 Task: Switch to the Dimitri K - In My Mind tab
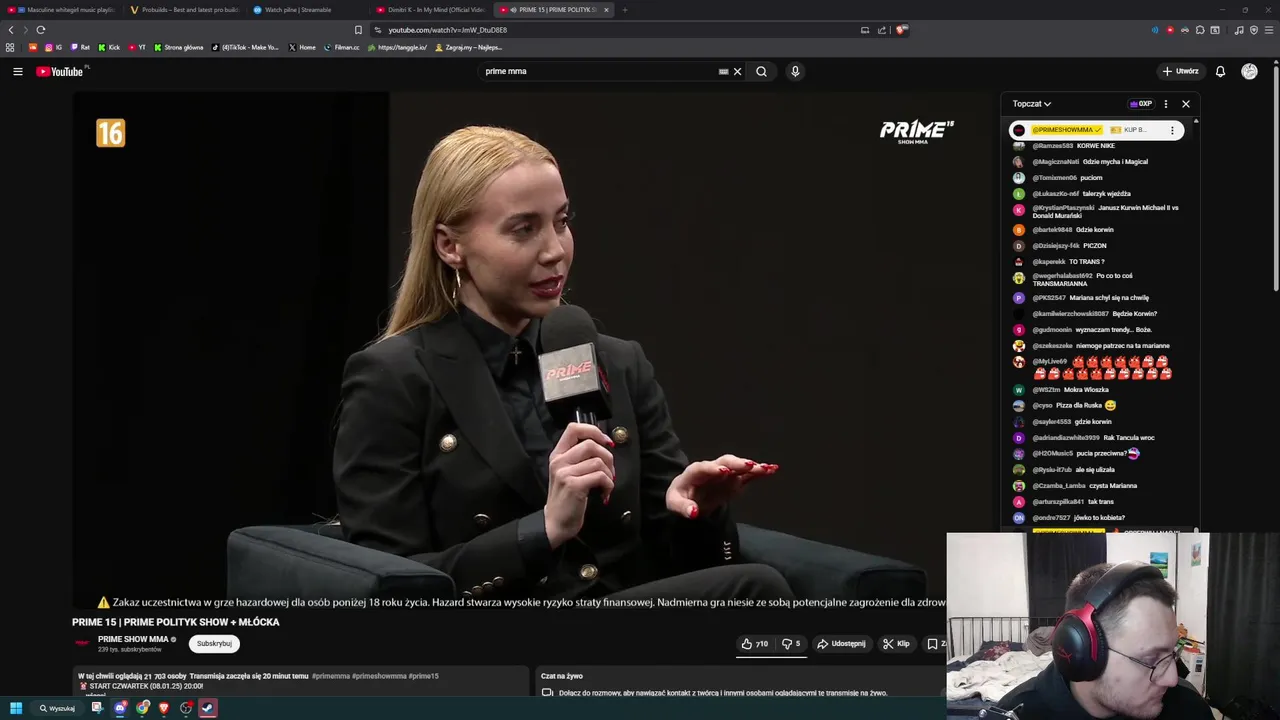(x=430, y=10)
